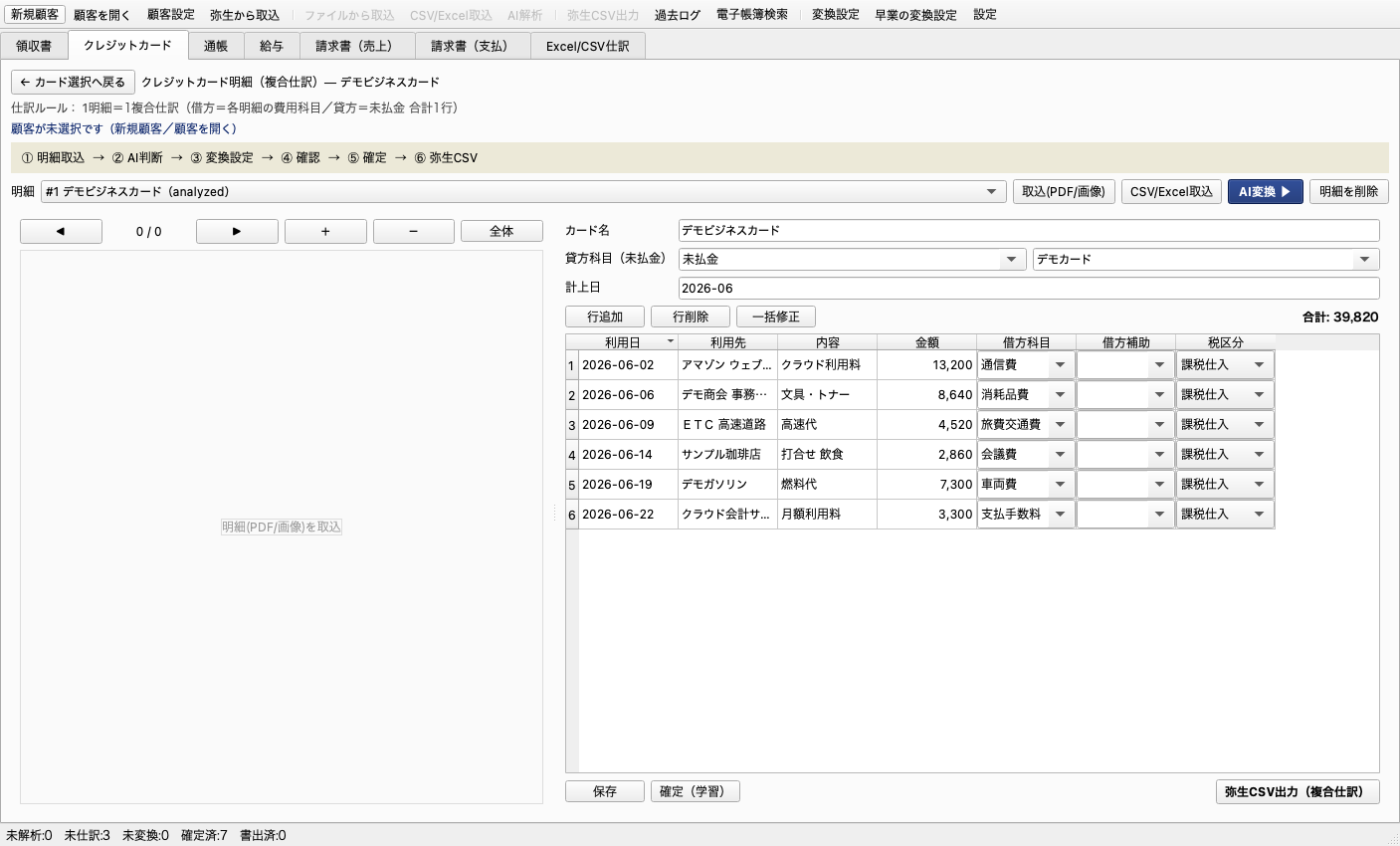Screen dimensions: 1400x846
Task: Switch to 通帳 tab
Action: (x=216, y=46)
